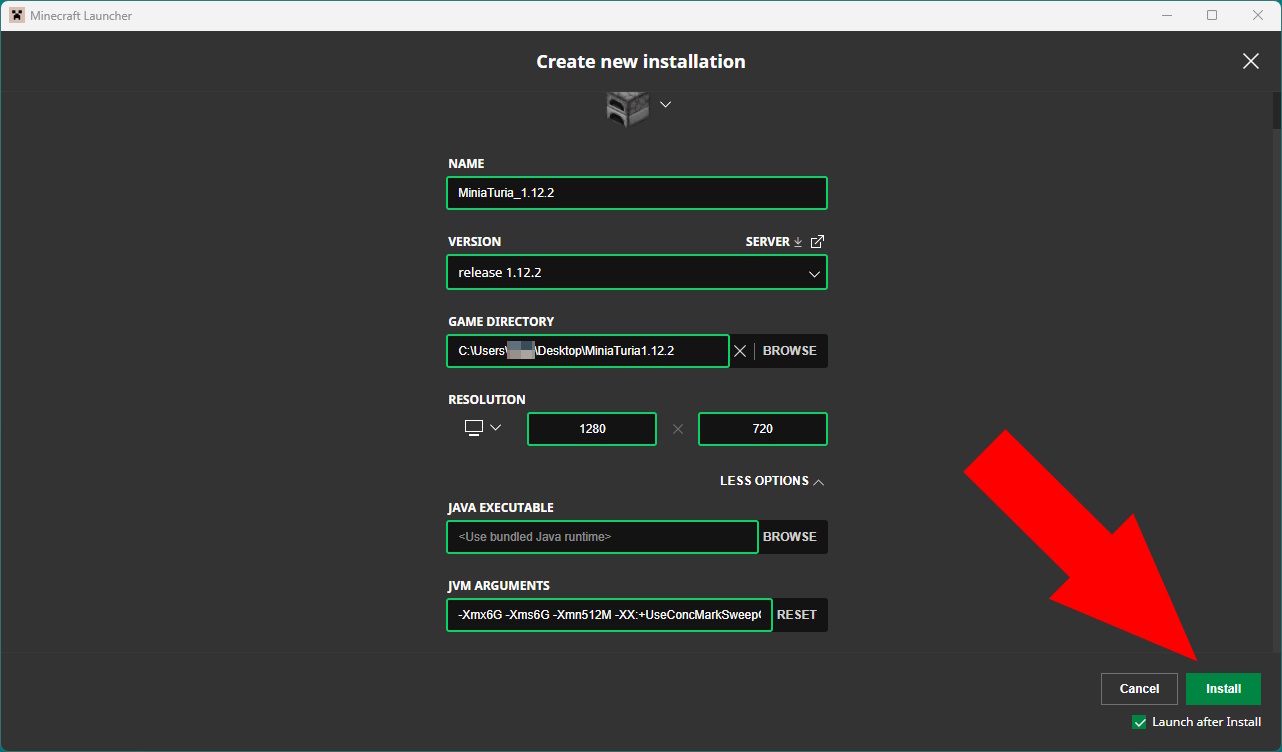Screen dimensions: 1282x752
Task: Browse for the game directory
Action: point(790,351)
